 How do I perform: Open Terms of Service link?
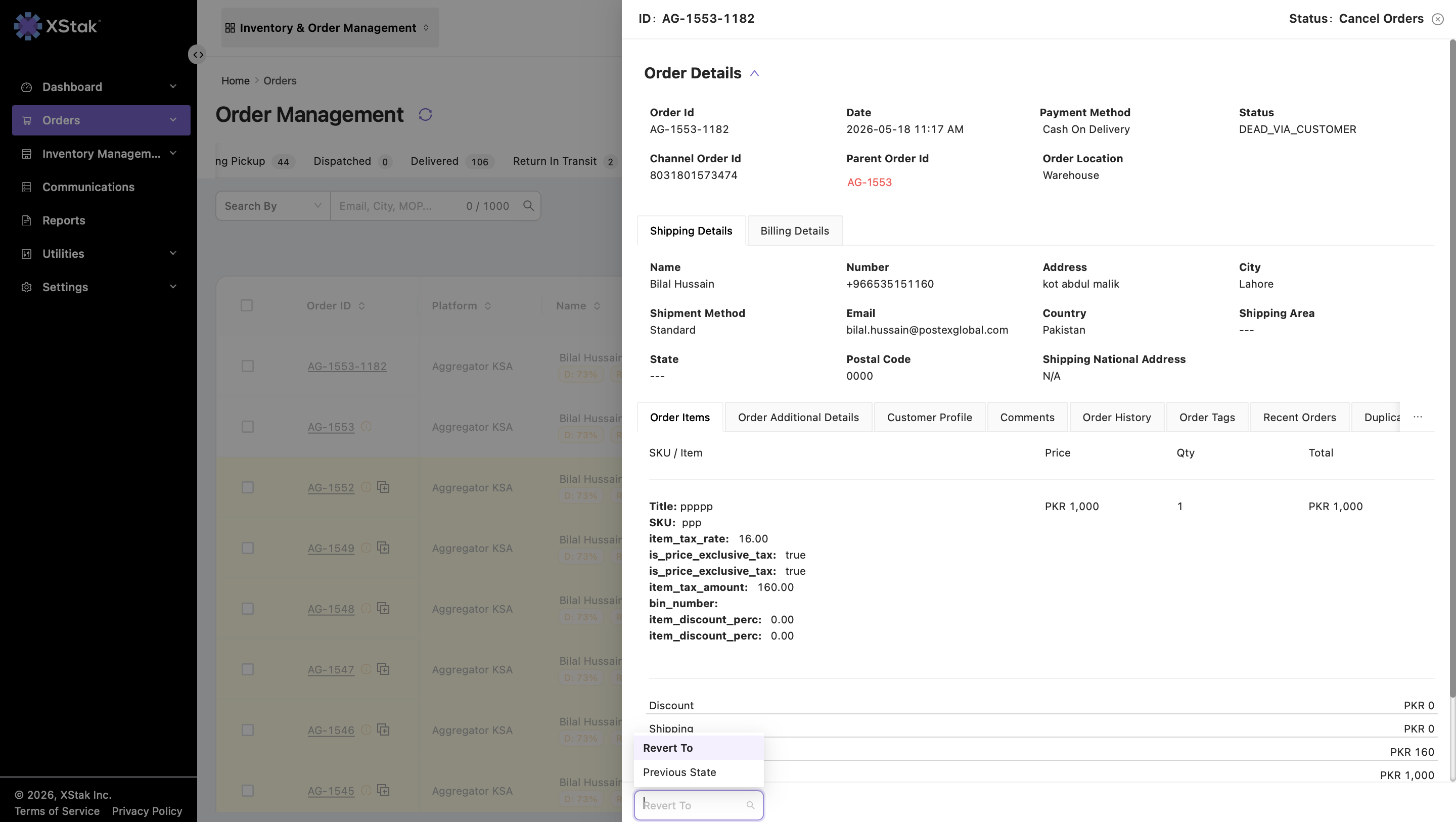click(57, 811)
